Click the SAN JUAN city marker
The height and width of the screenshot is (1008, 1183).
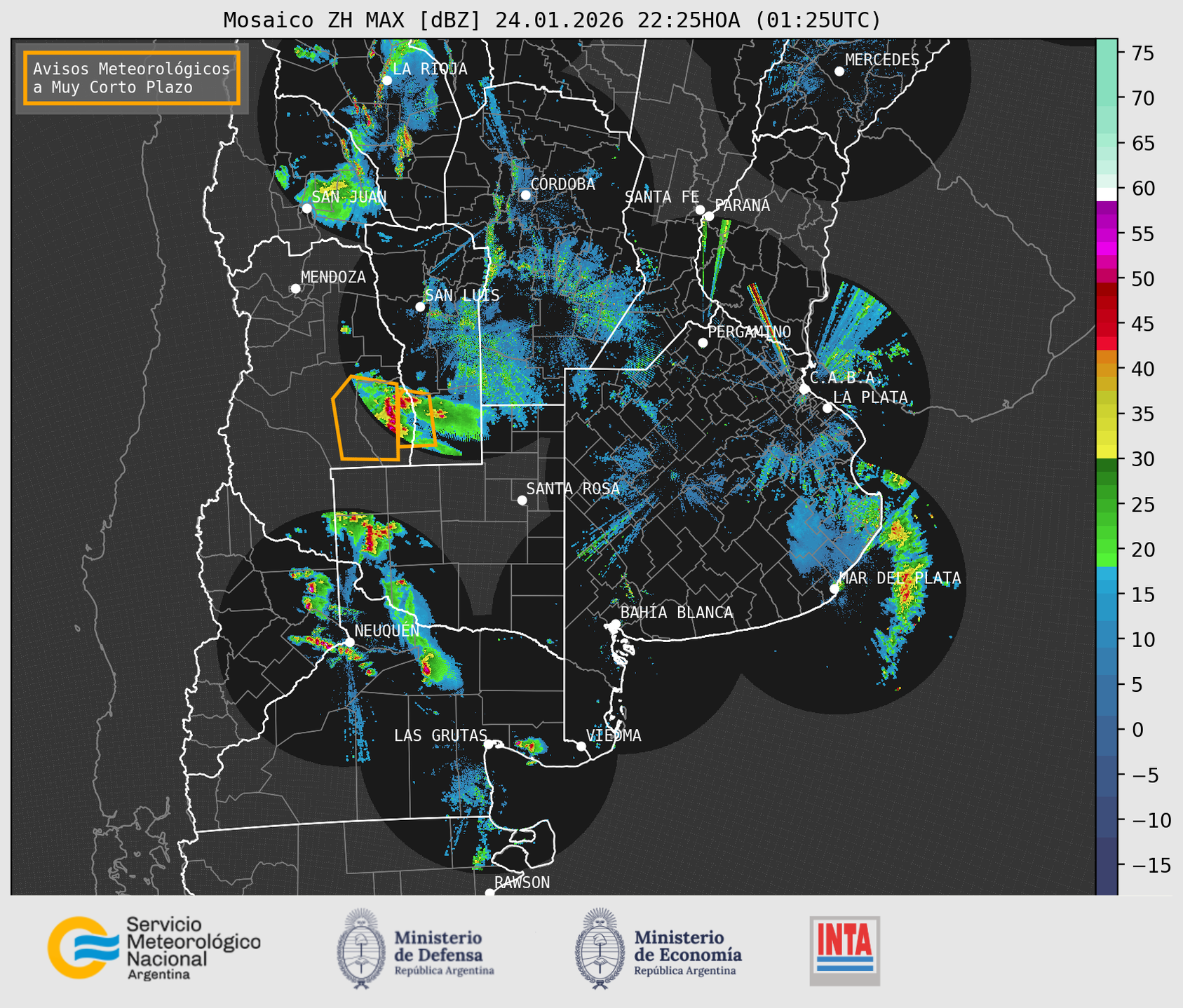306,208
